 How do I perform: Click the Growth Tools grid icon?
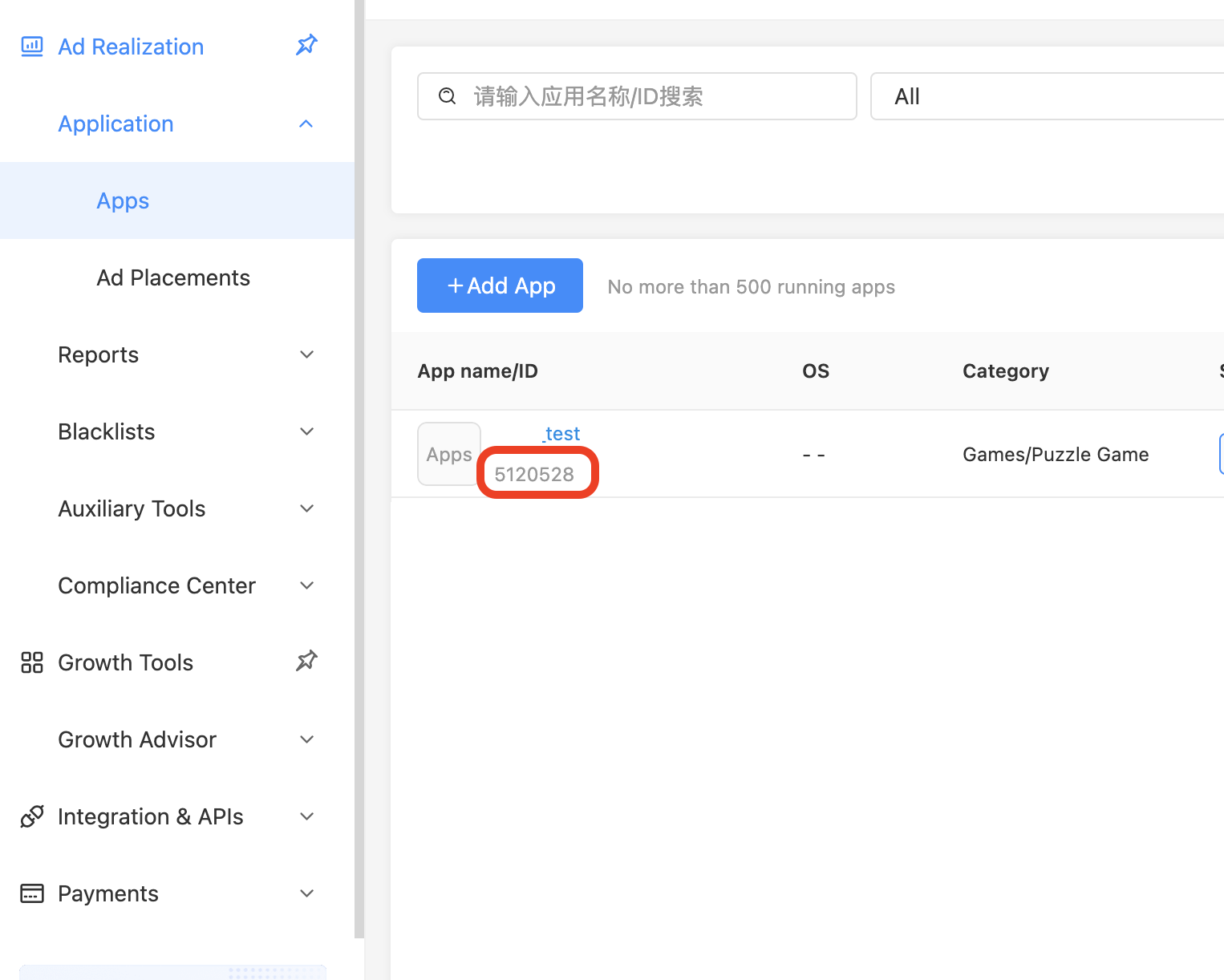(31, 662)
